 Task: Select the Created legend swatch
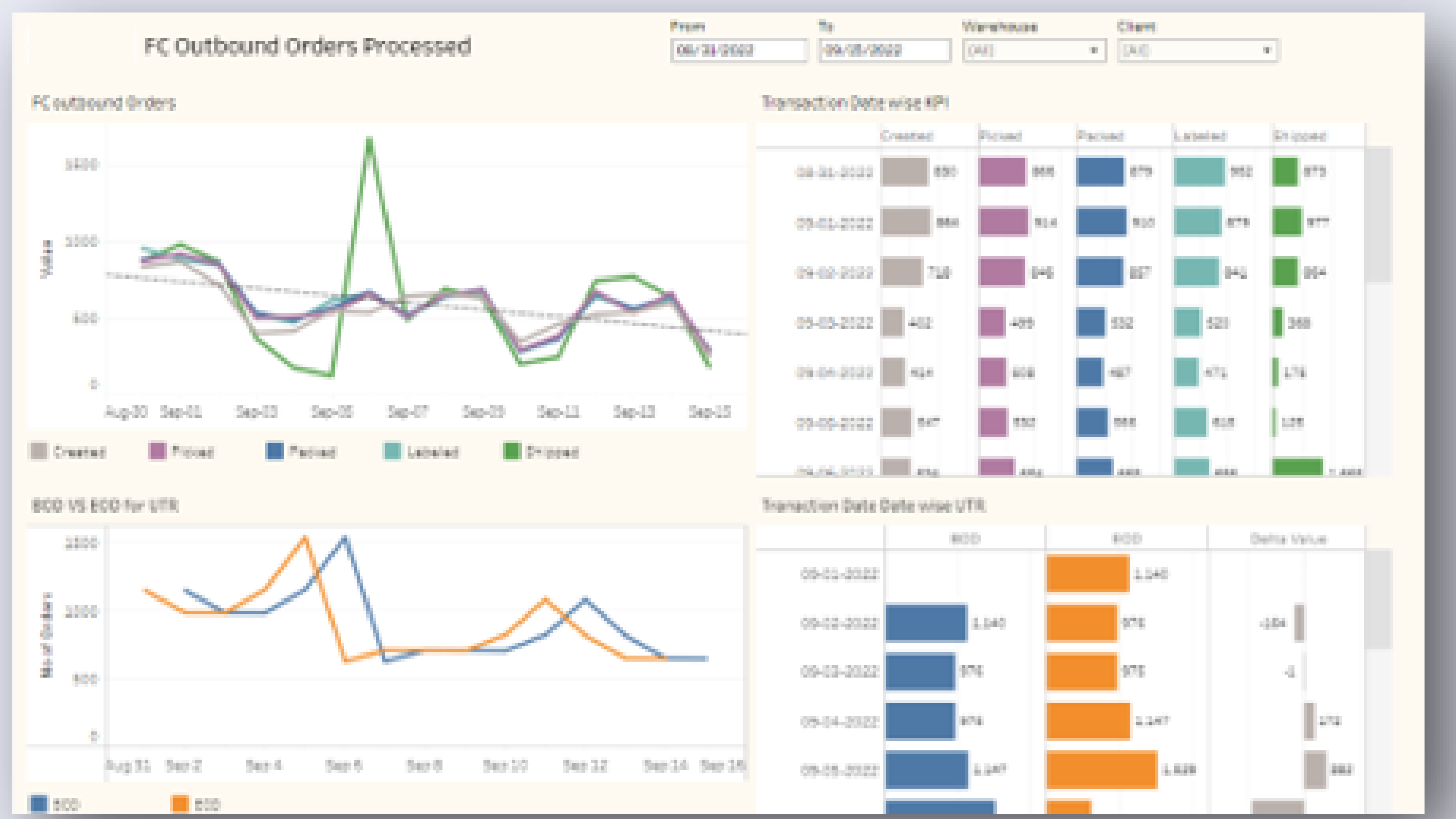click(38, 451)
